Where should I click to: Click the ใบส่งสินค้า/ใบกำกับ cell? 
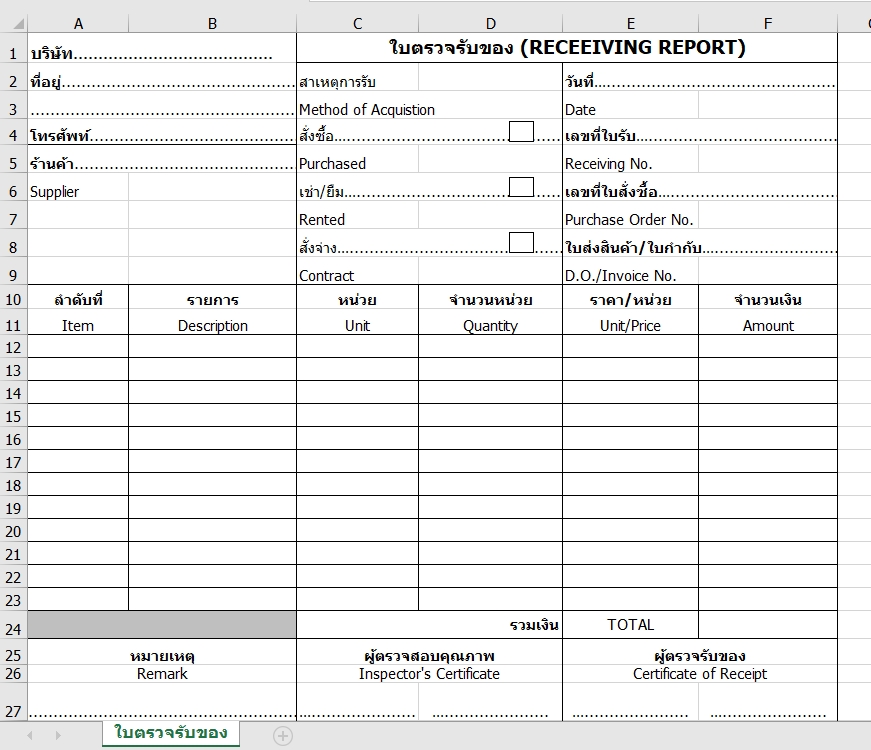click(x=700, y=243)
